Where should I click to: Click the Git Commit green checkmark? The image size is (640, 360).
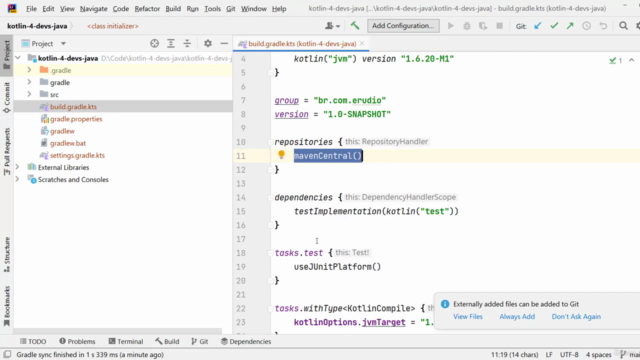point(554,26)
